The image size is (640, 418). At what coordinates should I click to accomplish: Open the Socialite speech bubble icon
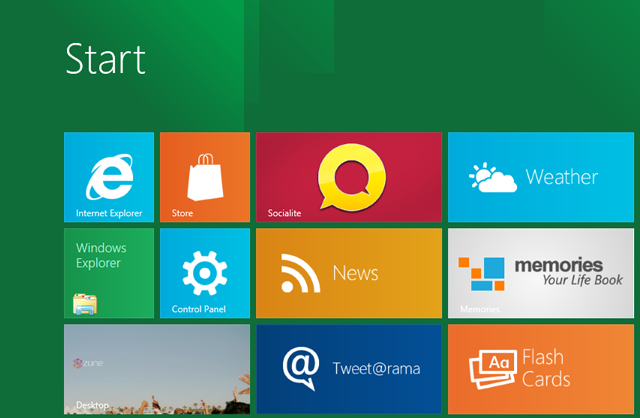(x=351, y=177)
